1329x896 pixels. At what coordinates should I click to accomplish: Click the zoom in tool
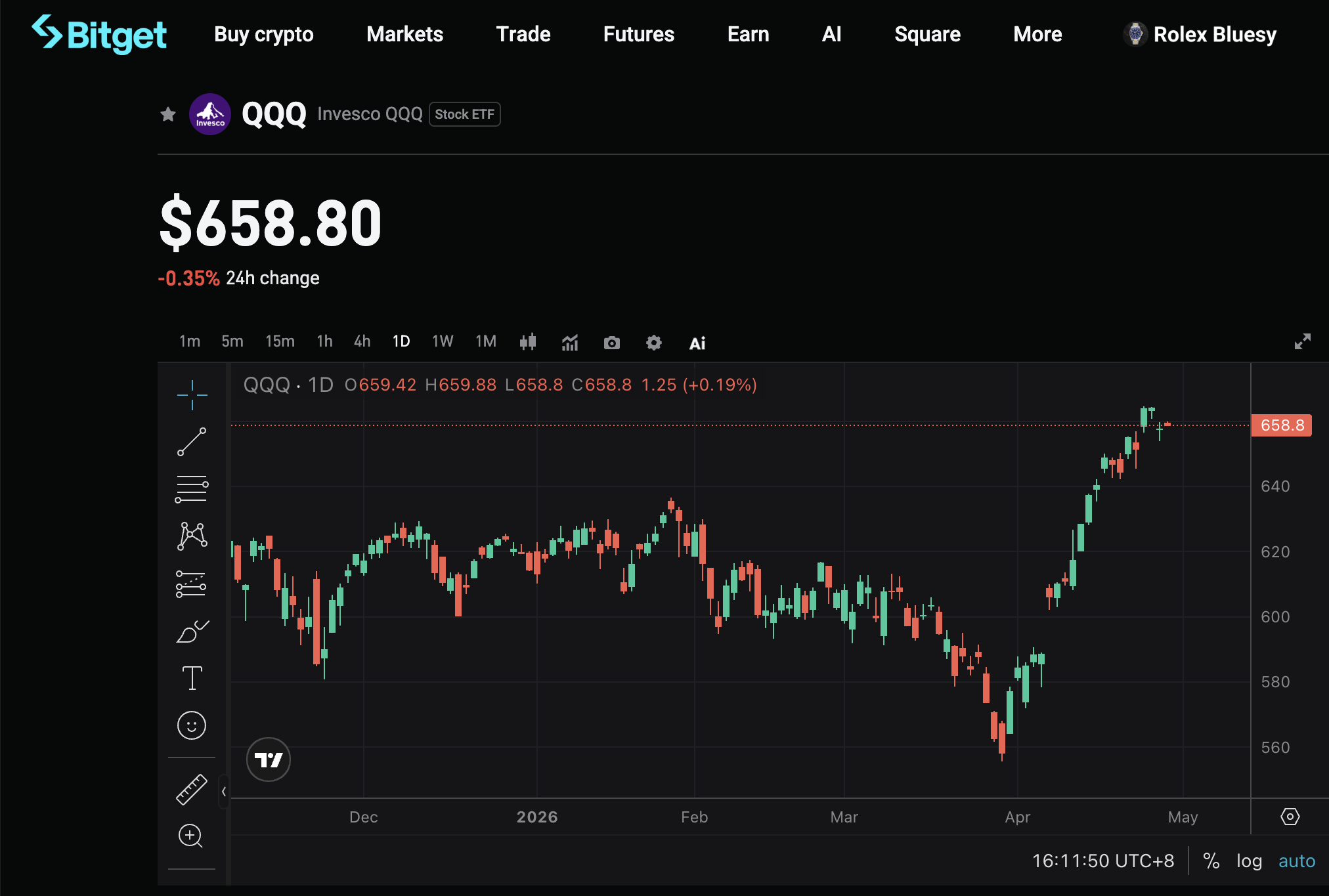[x=190, y=836]
